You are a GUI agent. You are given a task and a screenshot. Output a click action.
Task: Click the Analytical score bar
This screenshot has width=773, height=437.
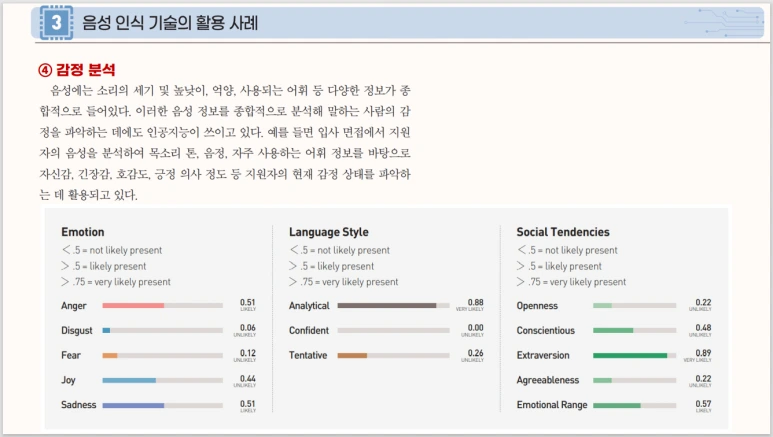tap(393, 306)
